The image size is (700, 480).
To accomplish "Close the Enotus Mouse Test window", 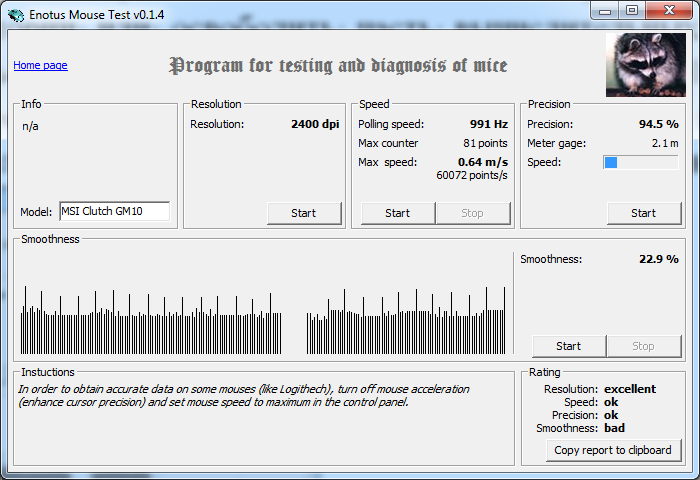I will [669, 11].
